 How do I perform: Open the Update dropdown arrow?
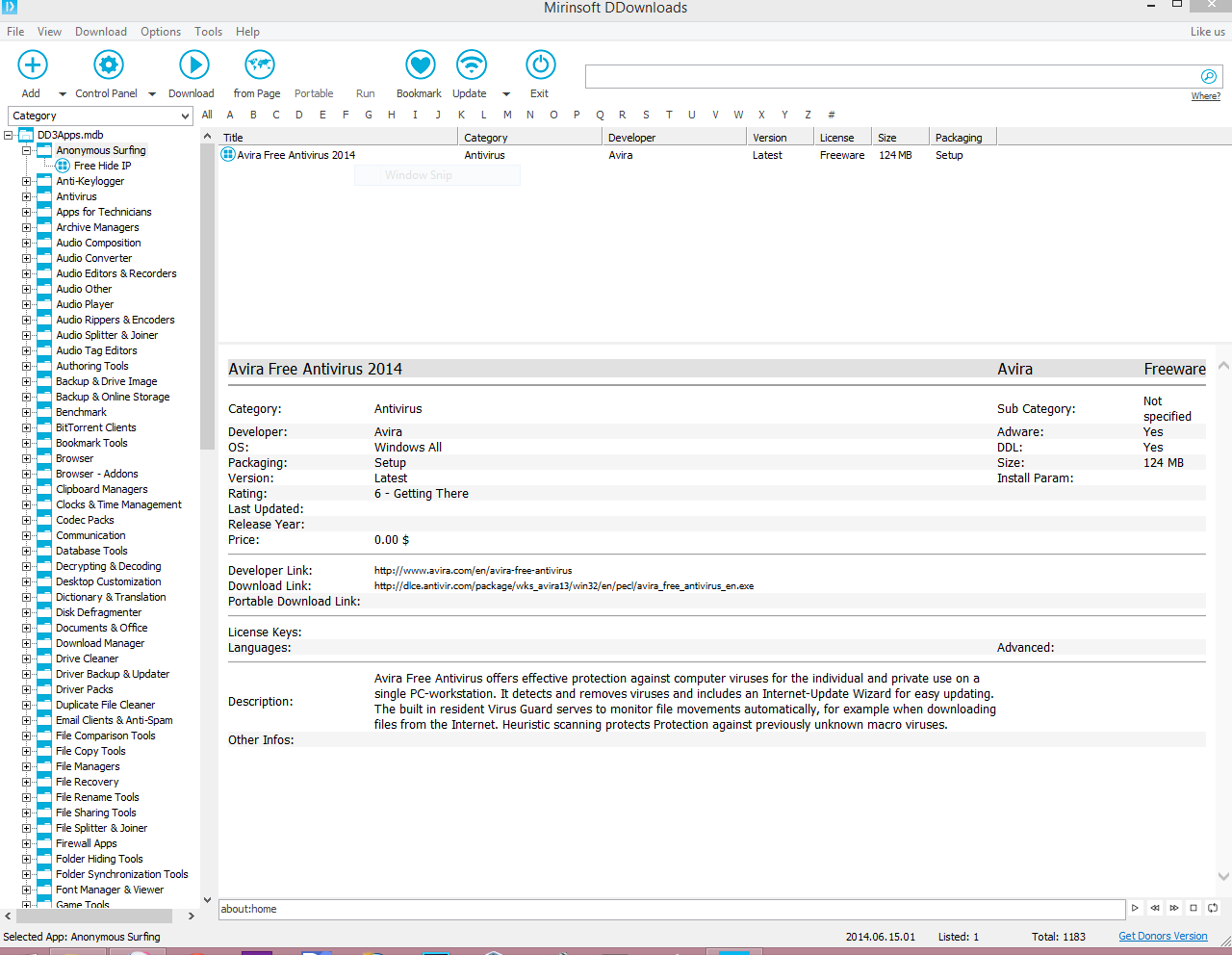pos(507,94)
